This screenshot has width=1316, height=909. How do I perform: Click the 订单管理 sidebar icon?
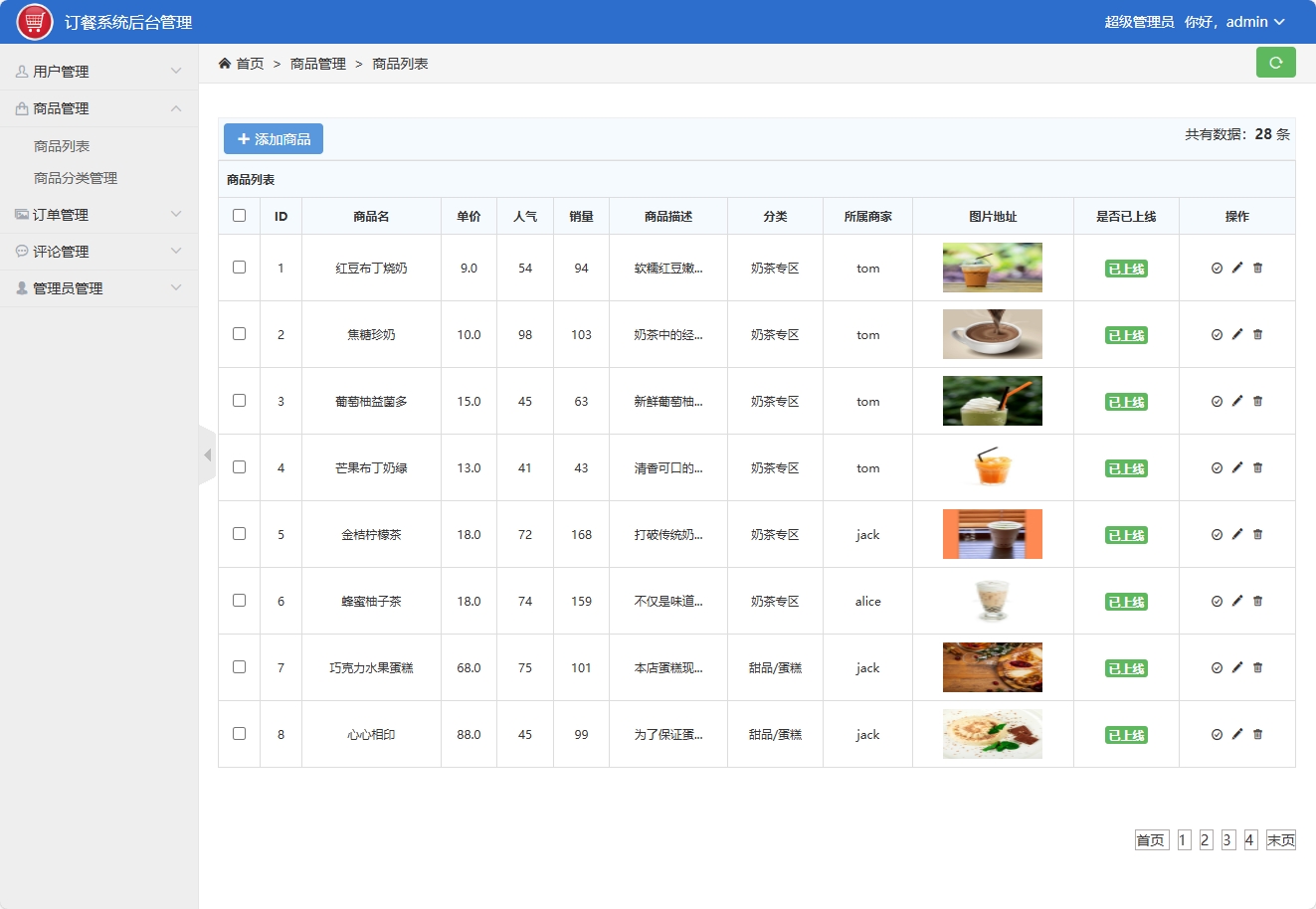pyautogui.click(x=21, y=214)
